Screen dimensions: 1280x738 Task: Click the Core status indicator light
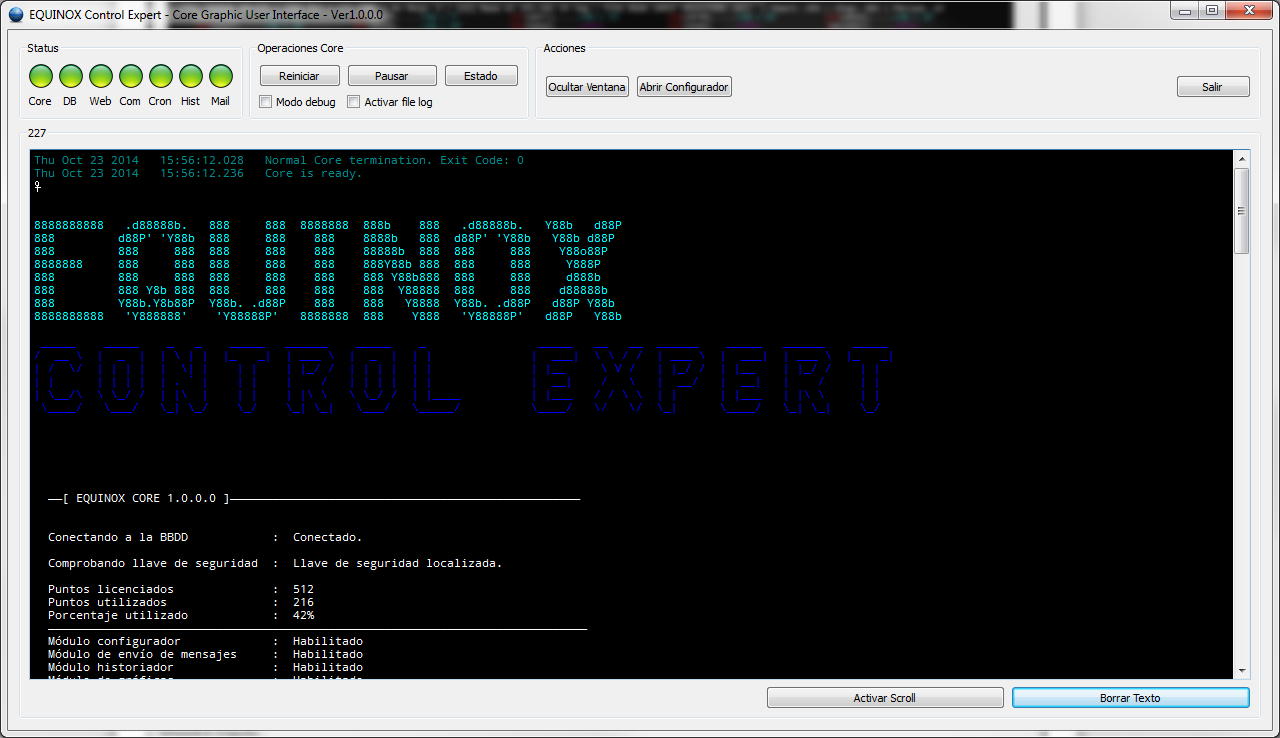(x=40, y=76)
